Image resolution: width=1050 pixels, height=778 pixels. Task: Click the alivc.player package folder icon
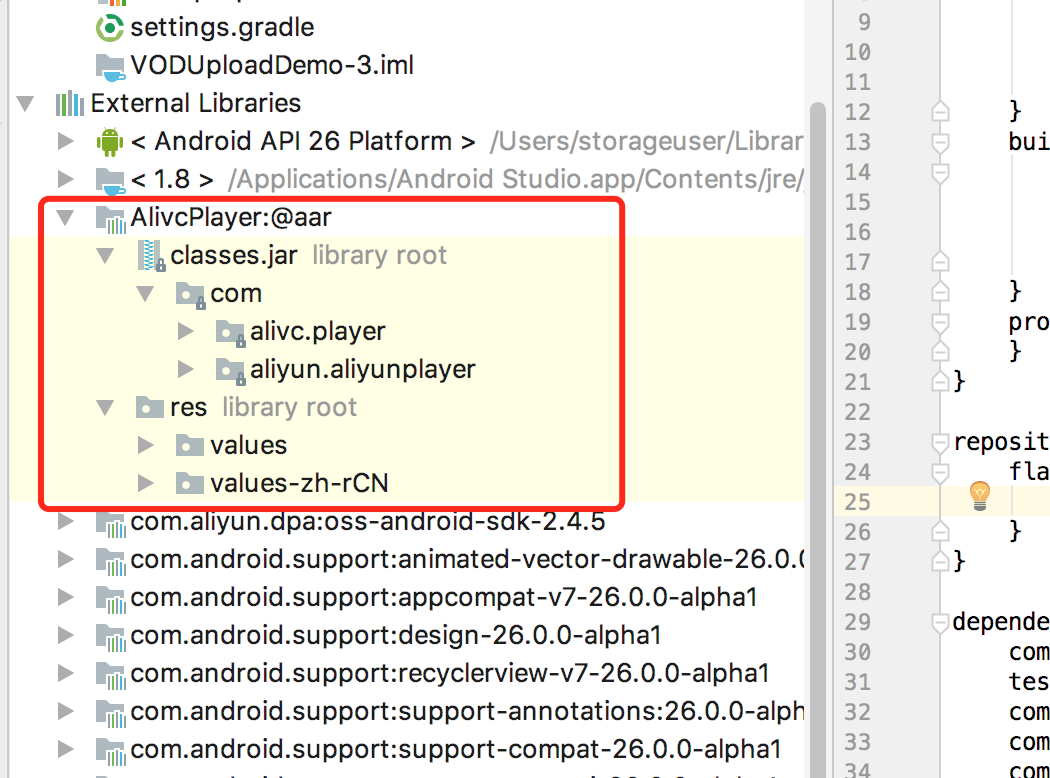click(230, 332)
